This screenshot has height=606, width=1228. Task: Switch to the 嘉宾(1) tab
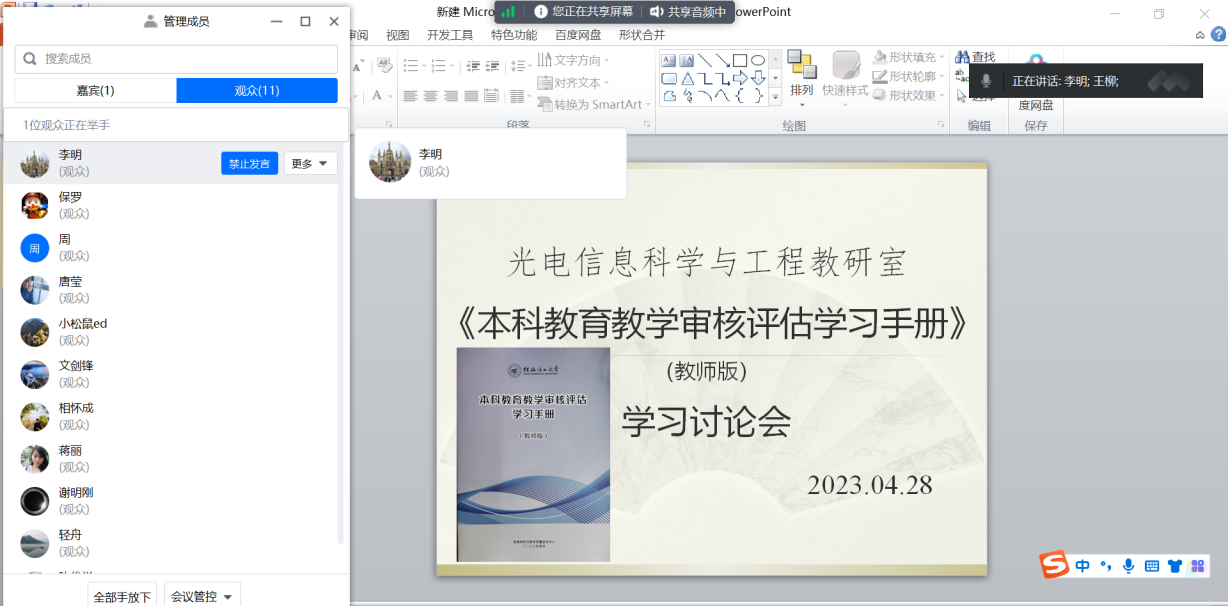(x=95, y=91)
